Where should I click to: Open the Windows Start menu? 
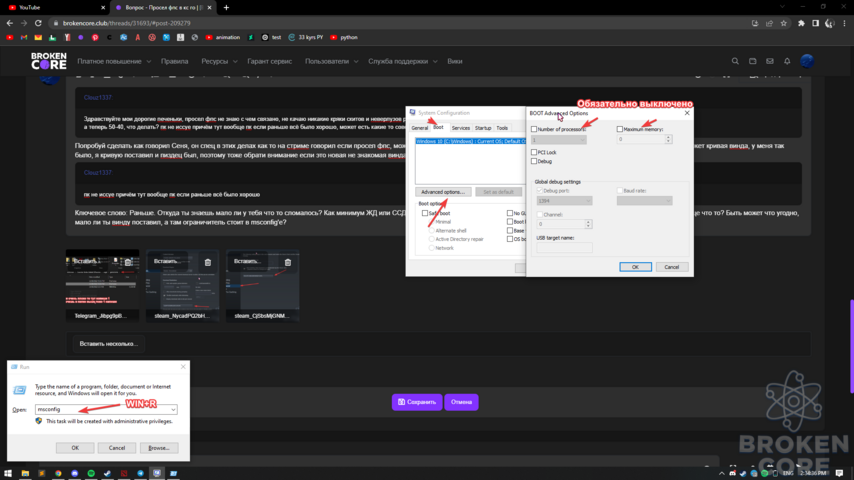point(8,473)
